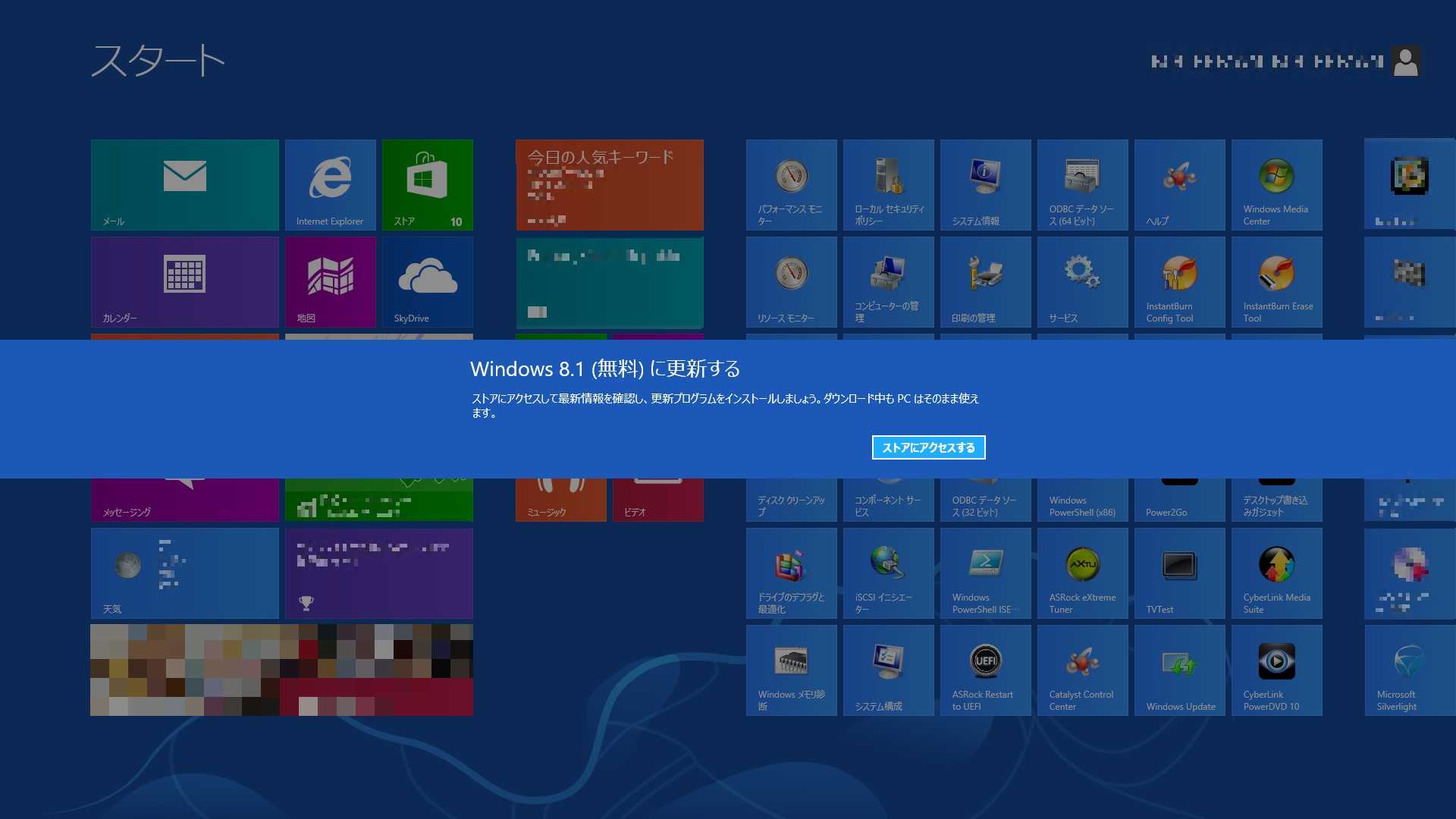Viewport: 1456px width, 819px height.
Task: Launch the Internet Explorer tile
Action: coord(331,185)
